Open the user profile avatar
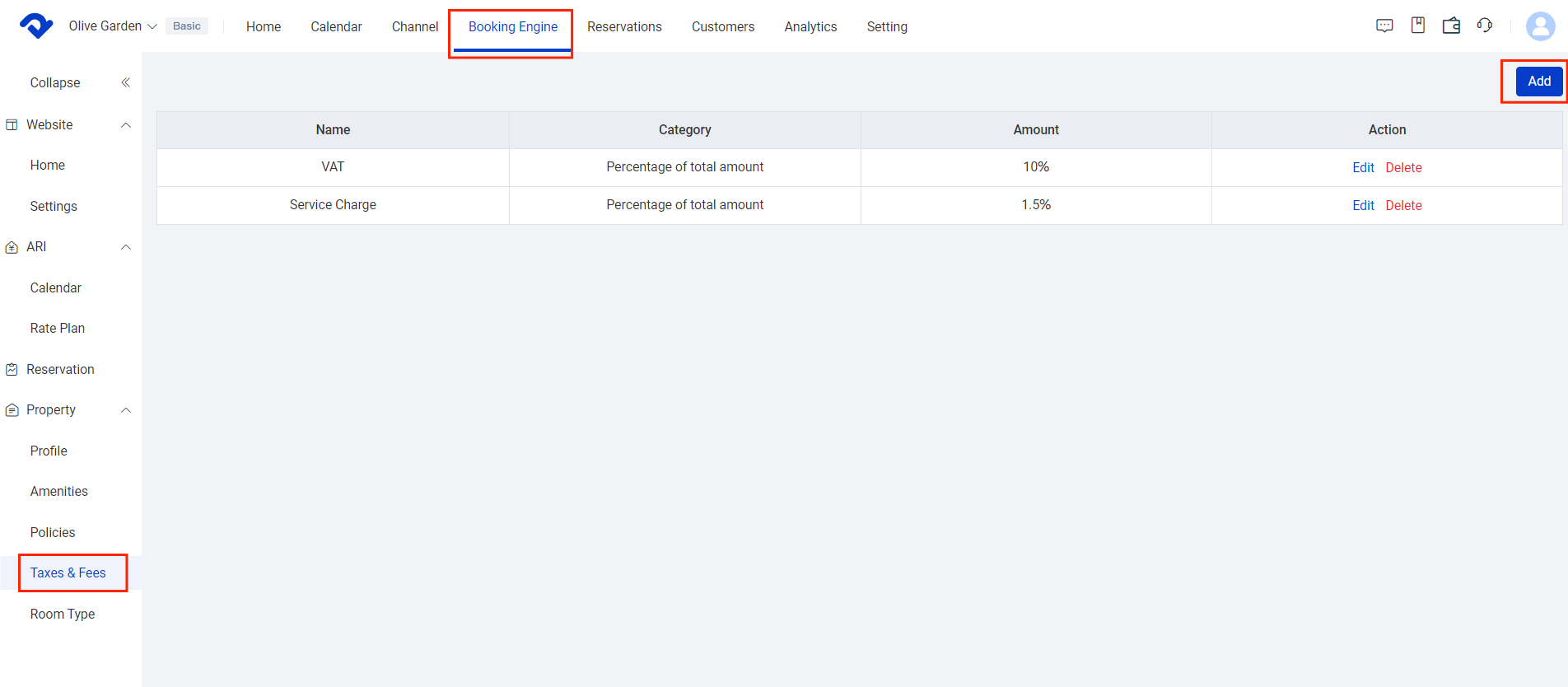1568x687 pixels. tap(1540, 26)
